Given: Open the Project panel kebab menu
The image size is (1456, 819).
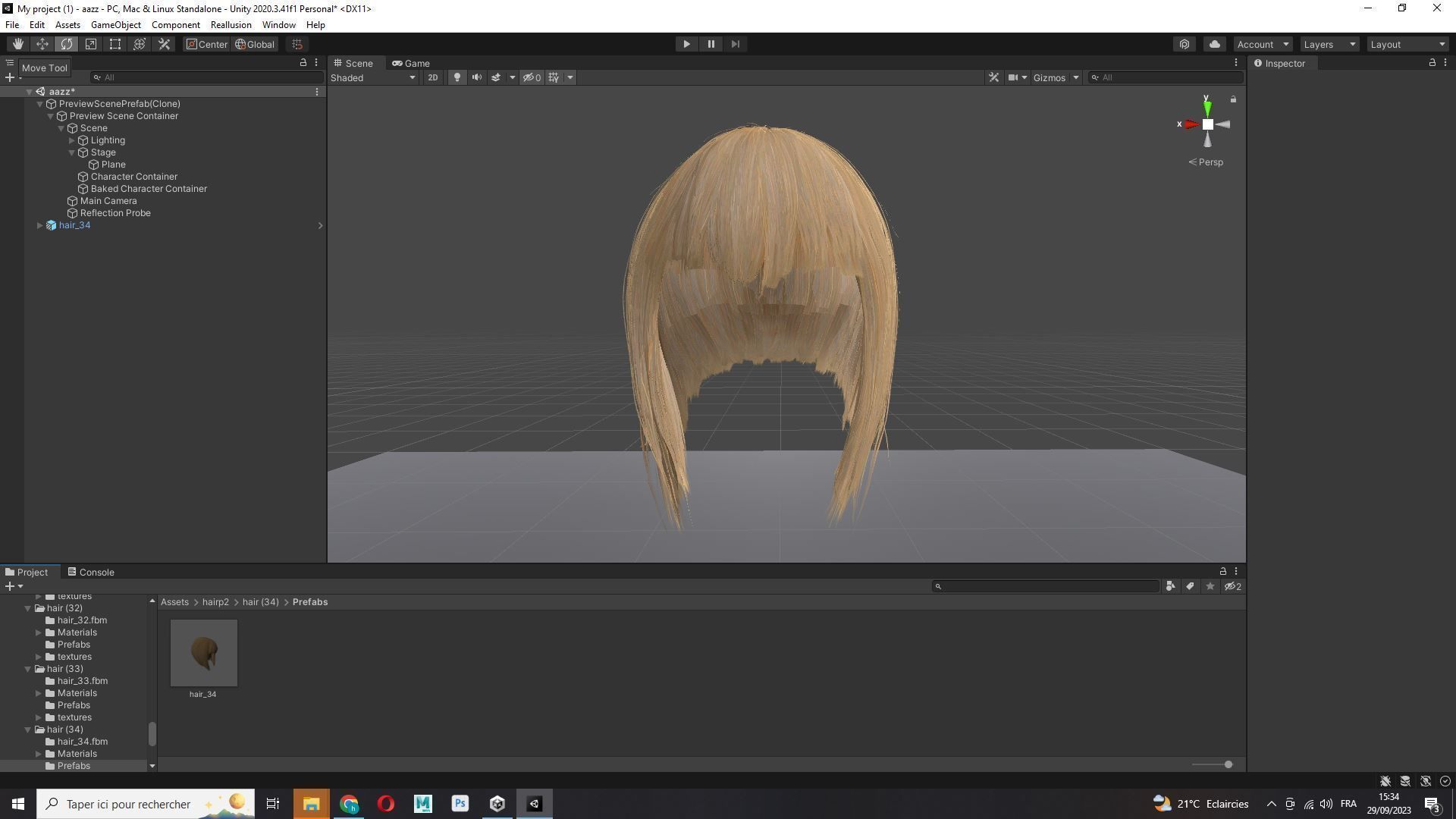Looking at the screenshot, I should 1236,572.
